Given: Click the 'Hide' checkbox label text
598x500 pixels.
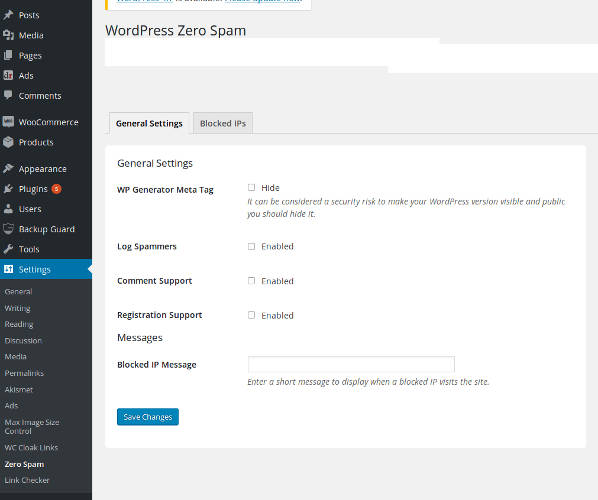Looking at the screenshot, I should pyautogui.click(x=270, y=188).
